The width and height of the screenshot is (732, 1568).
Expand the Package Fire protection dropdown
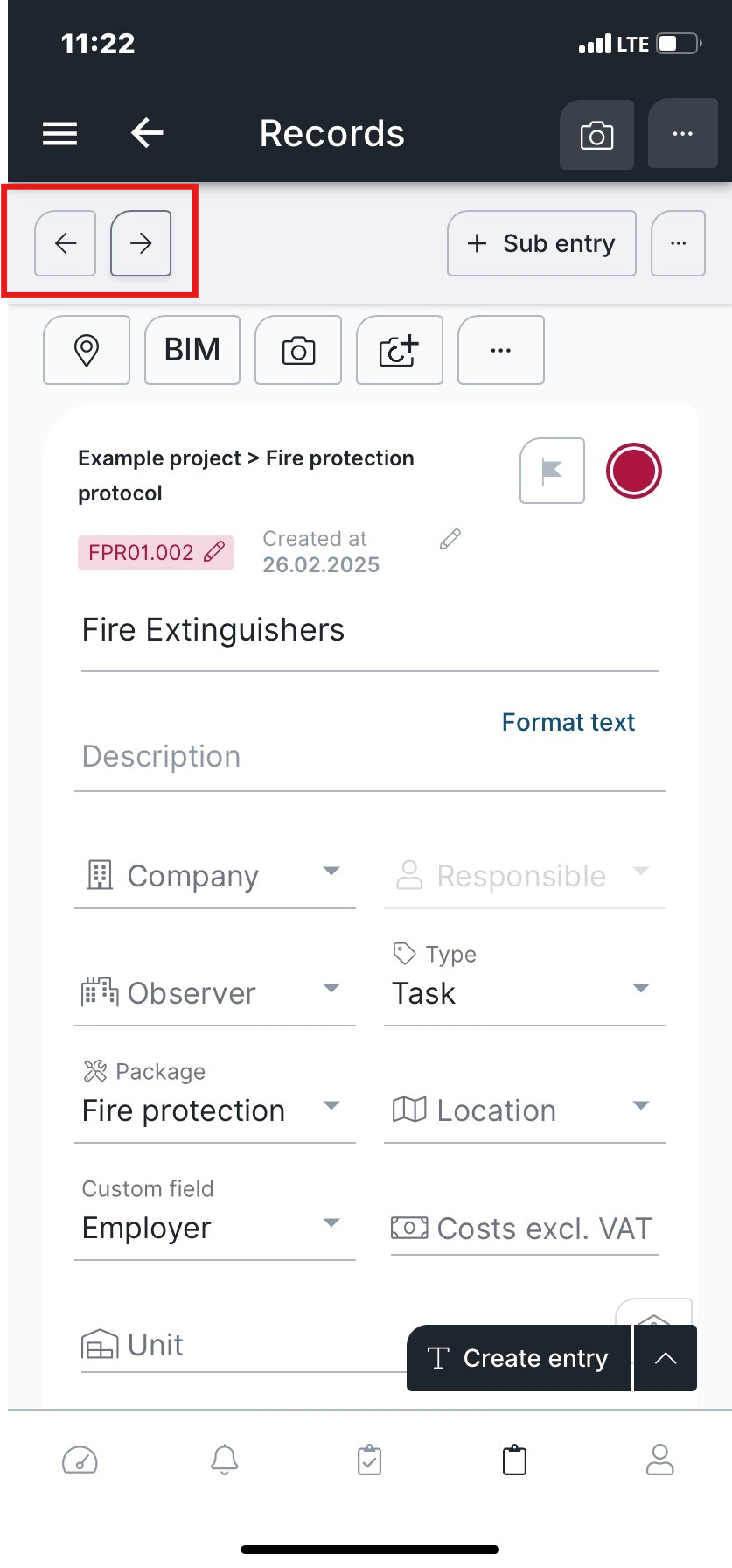click(x=215, y=1098)
